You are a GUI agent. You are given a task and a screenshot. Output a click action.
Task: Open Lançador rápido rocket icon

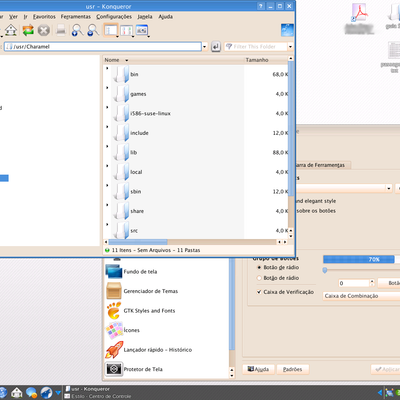[x=114, y=350]
